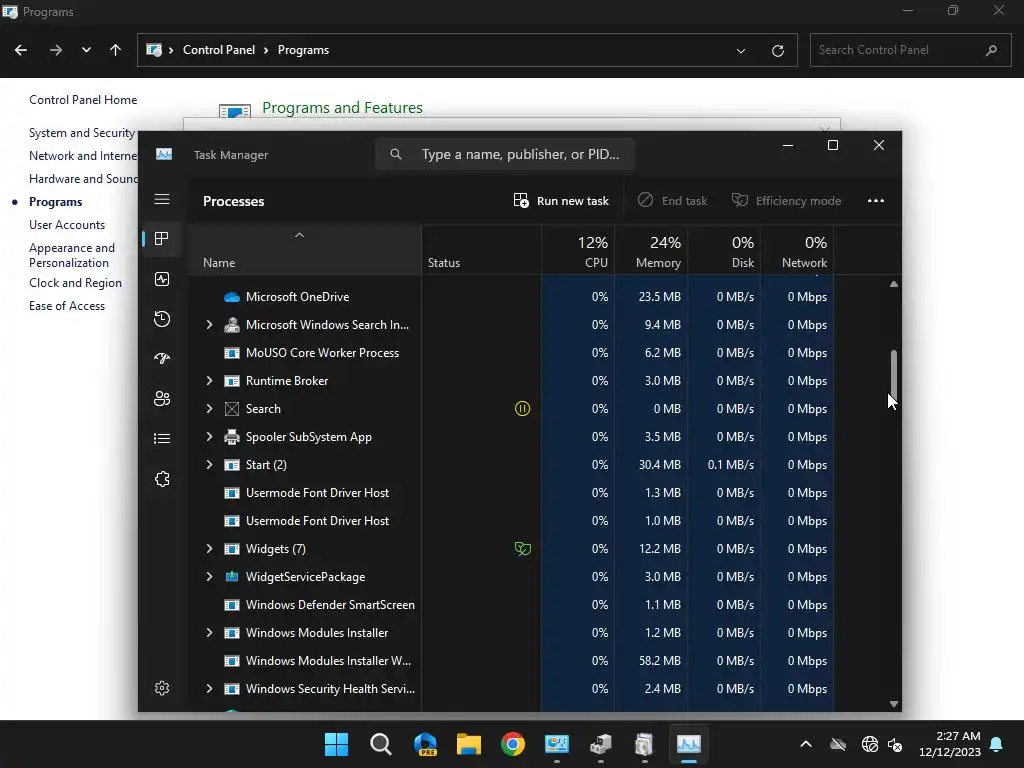Open the three-dot more options menu
Viewport: 1024px width, 768px height.
pos(876,200)
